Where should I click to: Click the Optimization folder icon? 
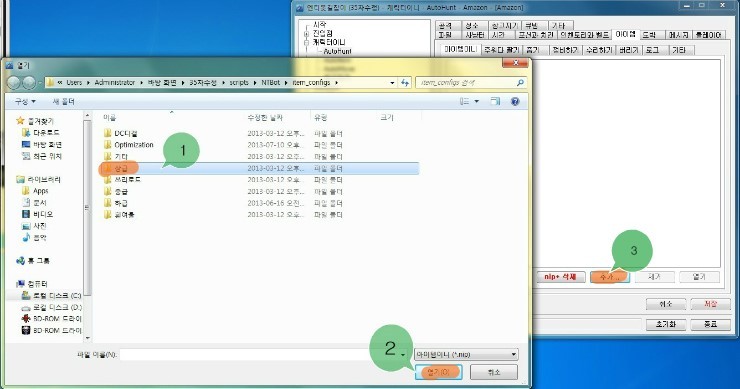point(108,145)
